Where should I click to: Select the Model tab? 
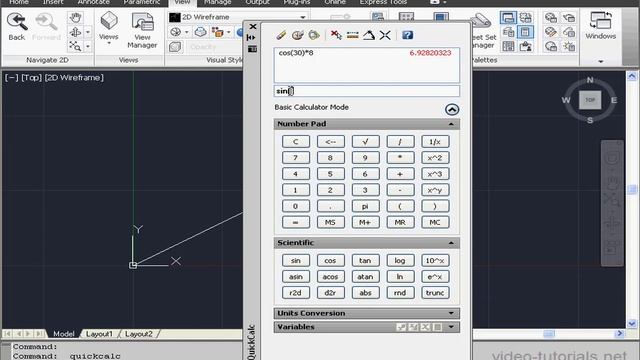pos(64,334)
